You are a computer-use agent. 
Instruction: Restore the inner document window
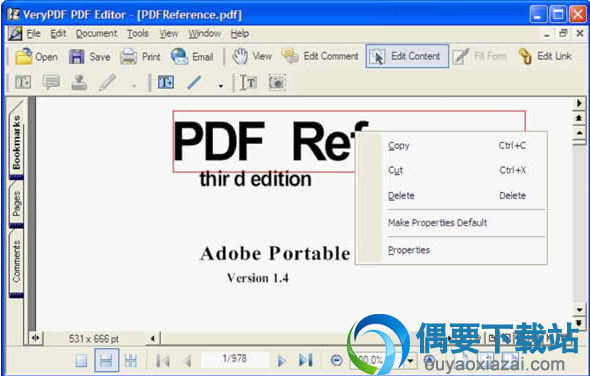[x=563, y=33]
